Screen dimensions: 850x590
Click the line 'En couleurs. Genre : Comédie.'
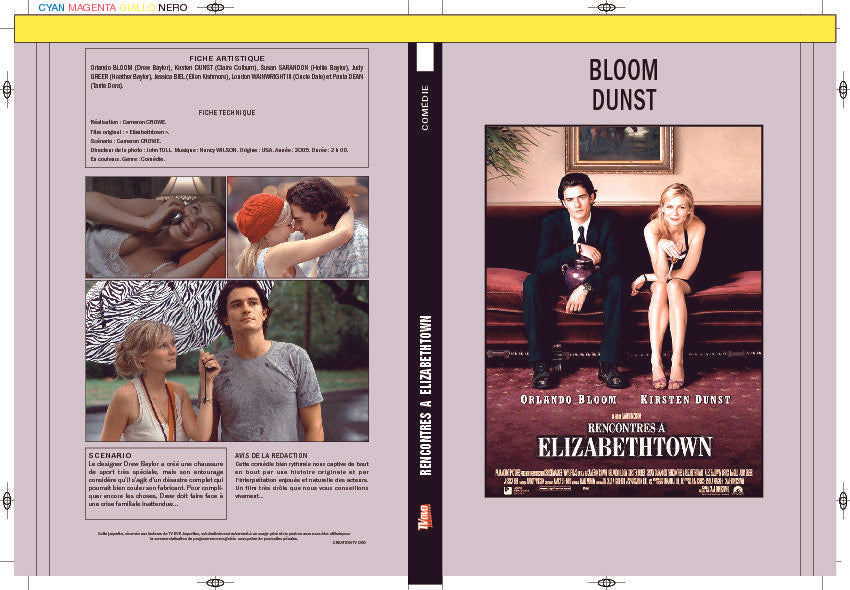click(127, 159)
